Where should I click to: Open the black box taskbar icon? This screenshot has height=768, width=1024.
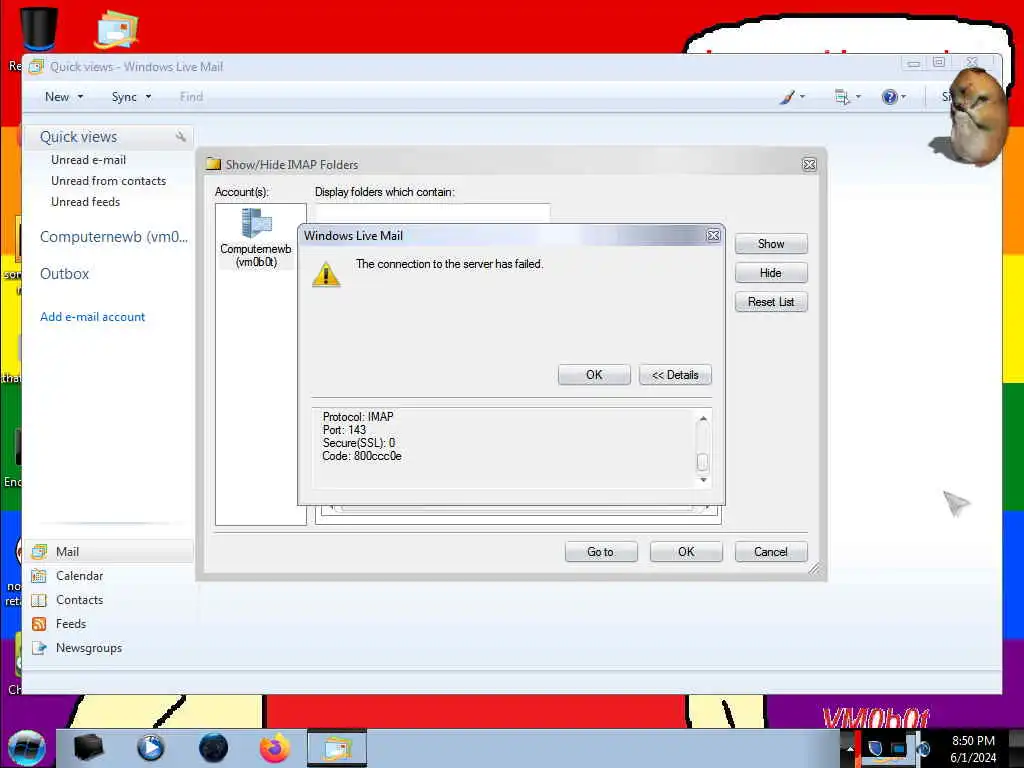(x=88, y=748)
